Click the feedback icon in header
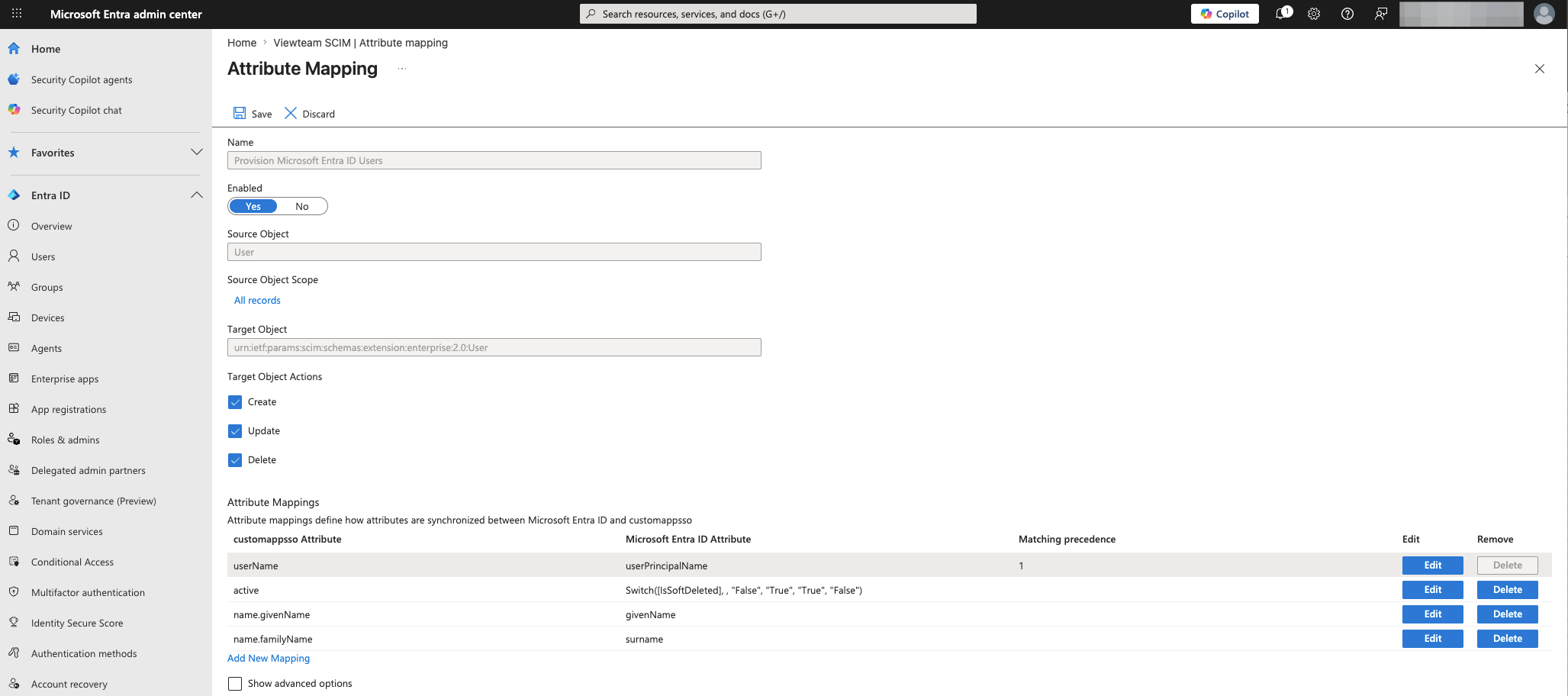The image size is (1568, 696). click(1381, 14)
